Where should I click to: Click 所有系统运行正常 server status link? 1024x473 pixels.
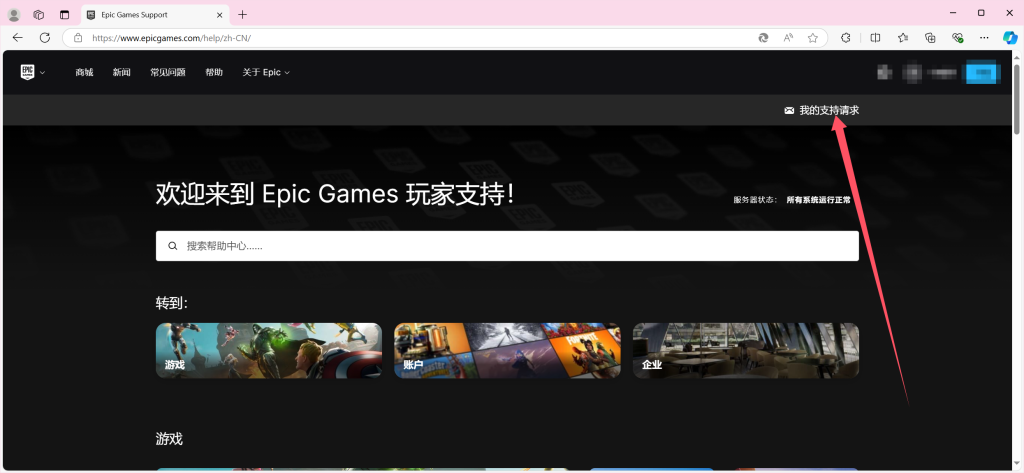pos(818,200)
